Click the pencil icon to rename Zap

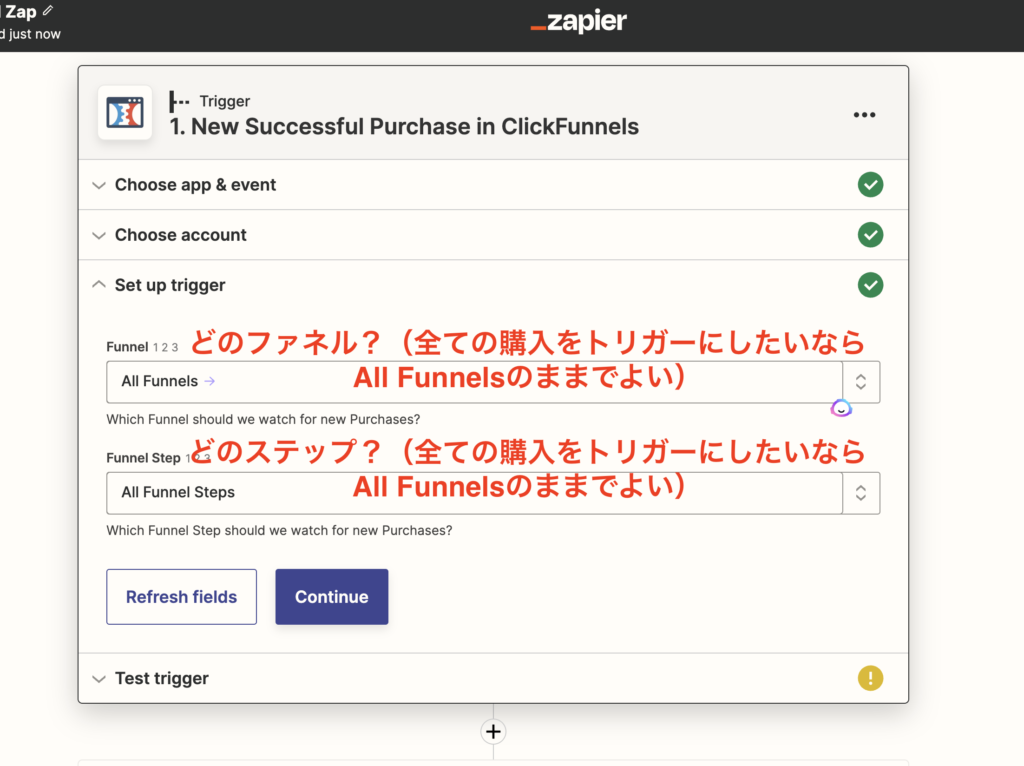[48, 10]
